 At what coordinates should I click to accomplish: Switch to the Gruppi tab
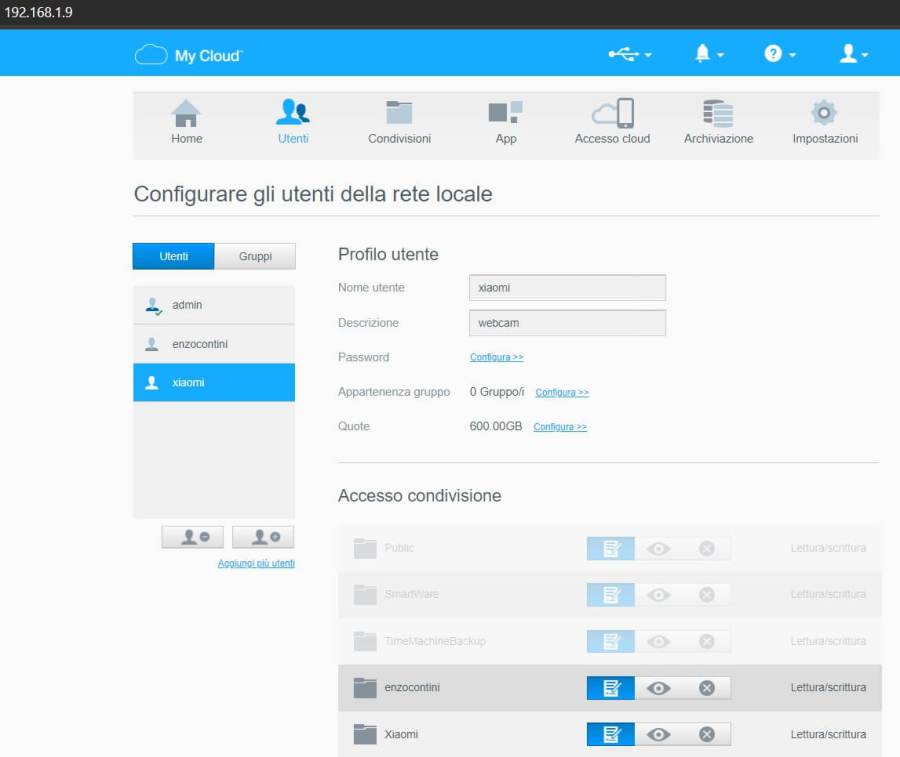pos(255,256)
